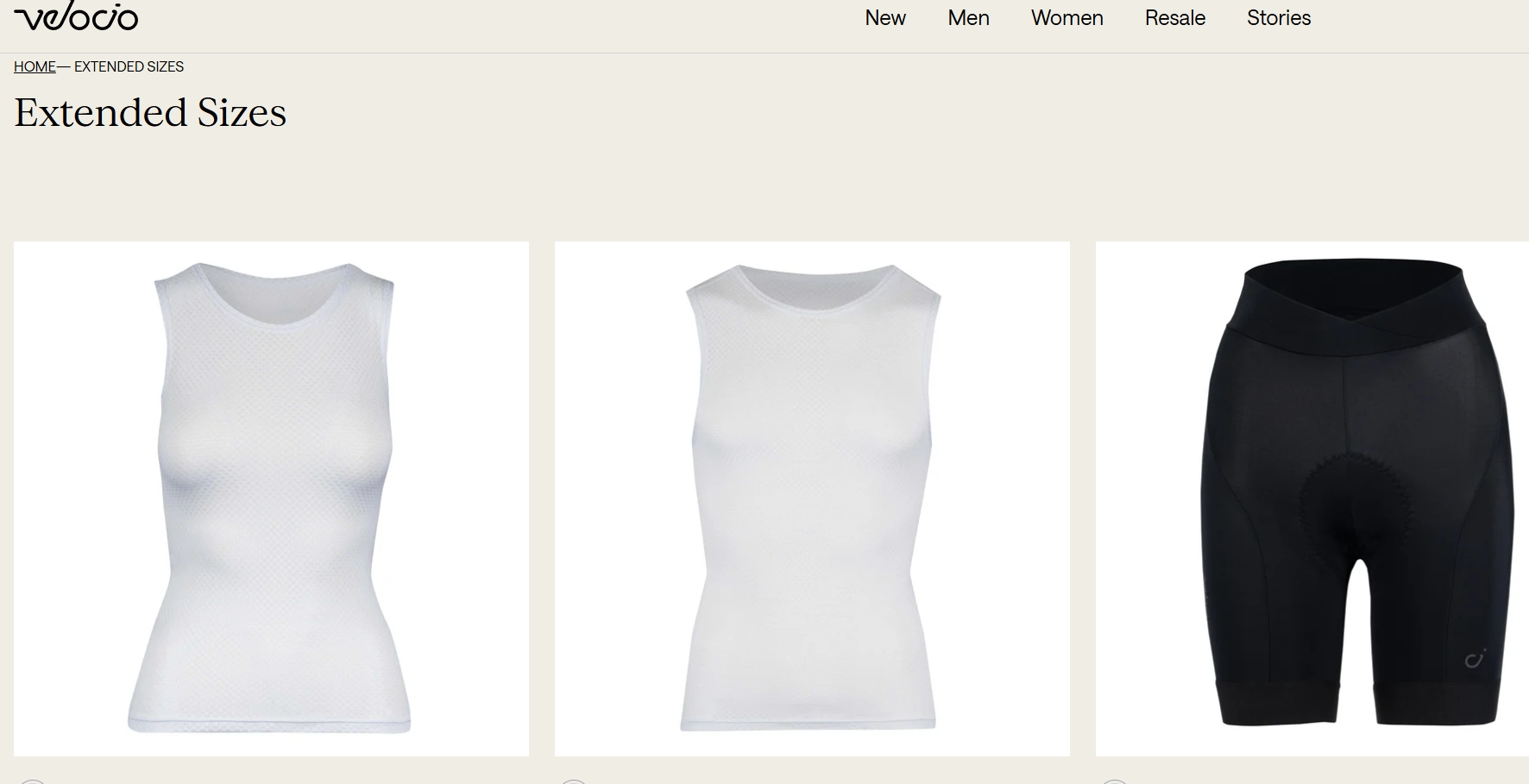Open the middle white sleeveless base layer product

click(x=811, y=499)
